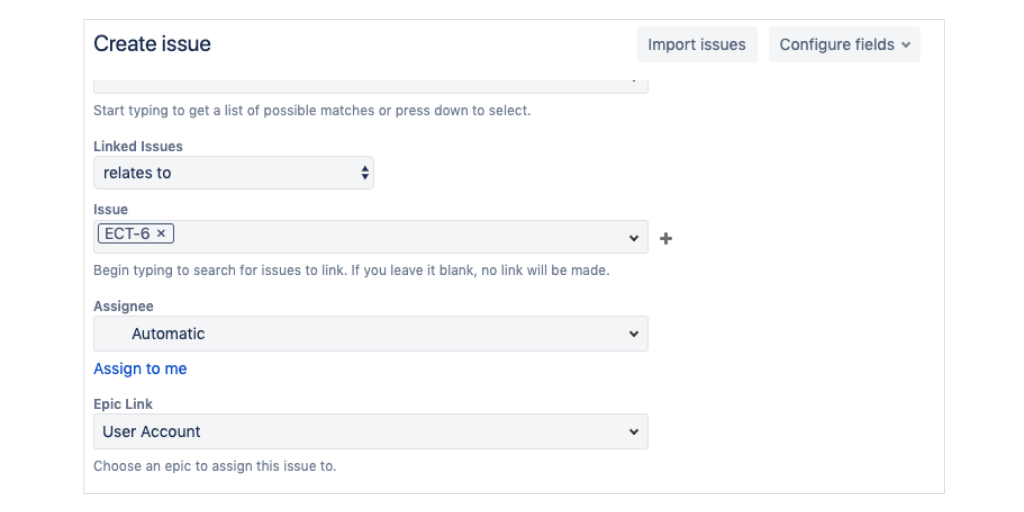This screenshot has width=1024, height=512.
Task: Open the Epic Link 'User Account' dropdown
Action: [370, 432]
